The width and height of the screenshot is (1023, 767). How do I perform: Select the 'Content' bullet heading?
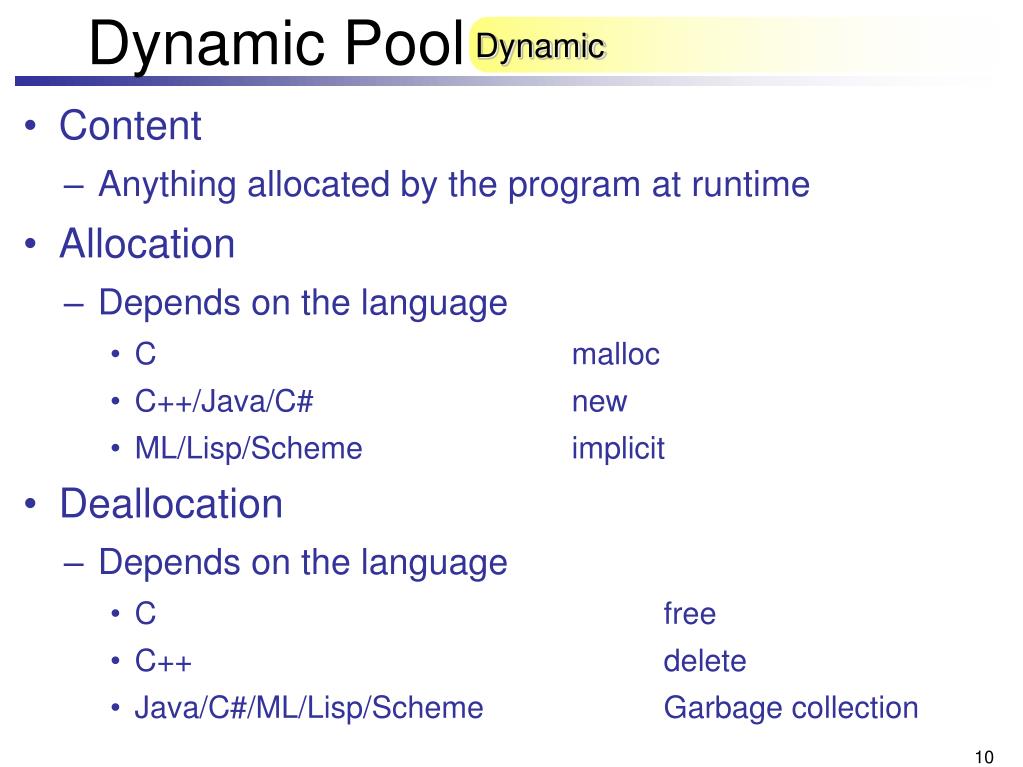pos(130,125)
